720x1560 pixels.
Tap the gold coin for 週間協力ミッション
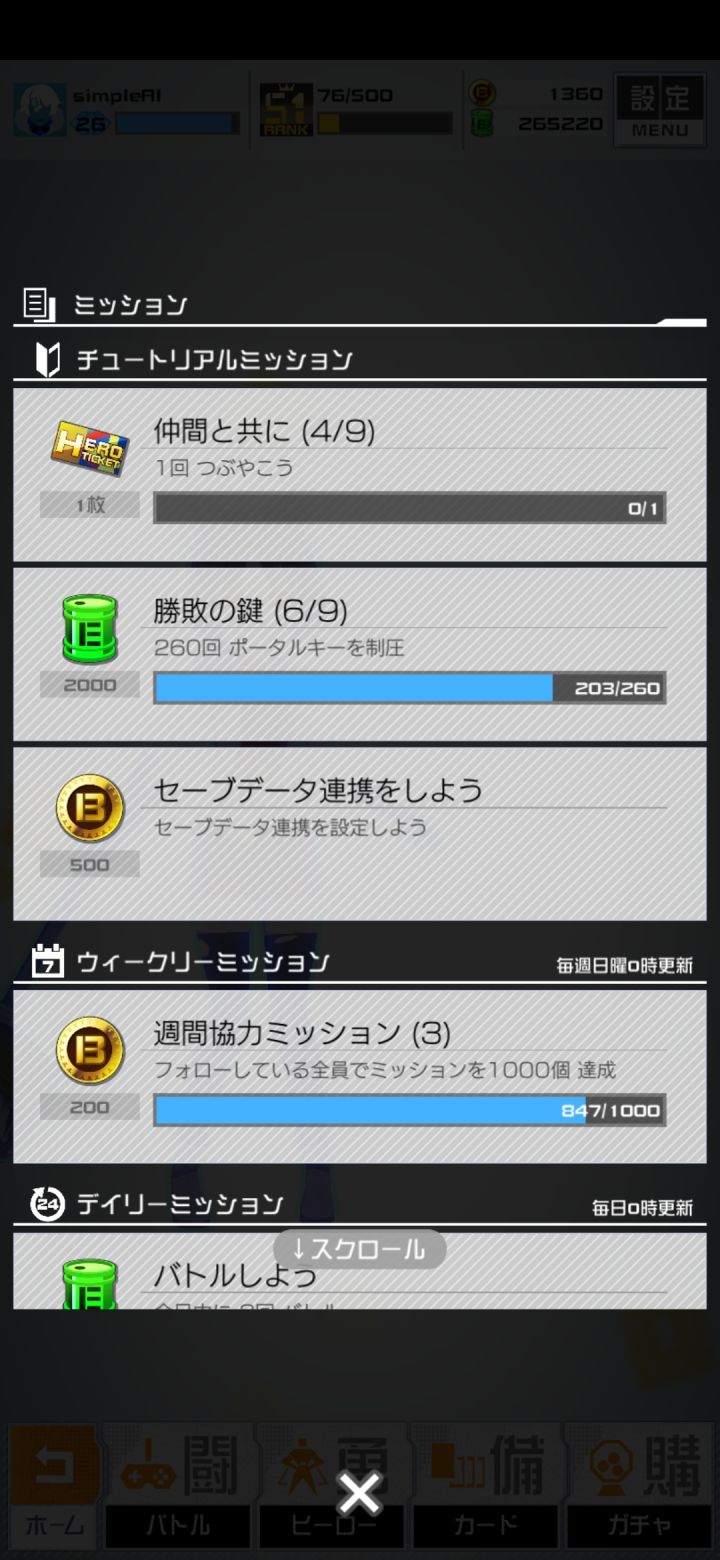90,1051
